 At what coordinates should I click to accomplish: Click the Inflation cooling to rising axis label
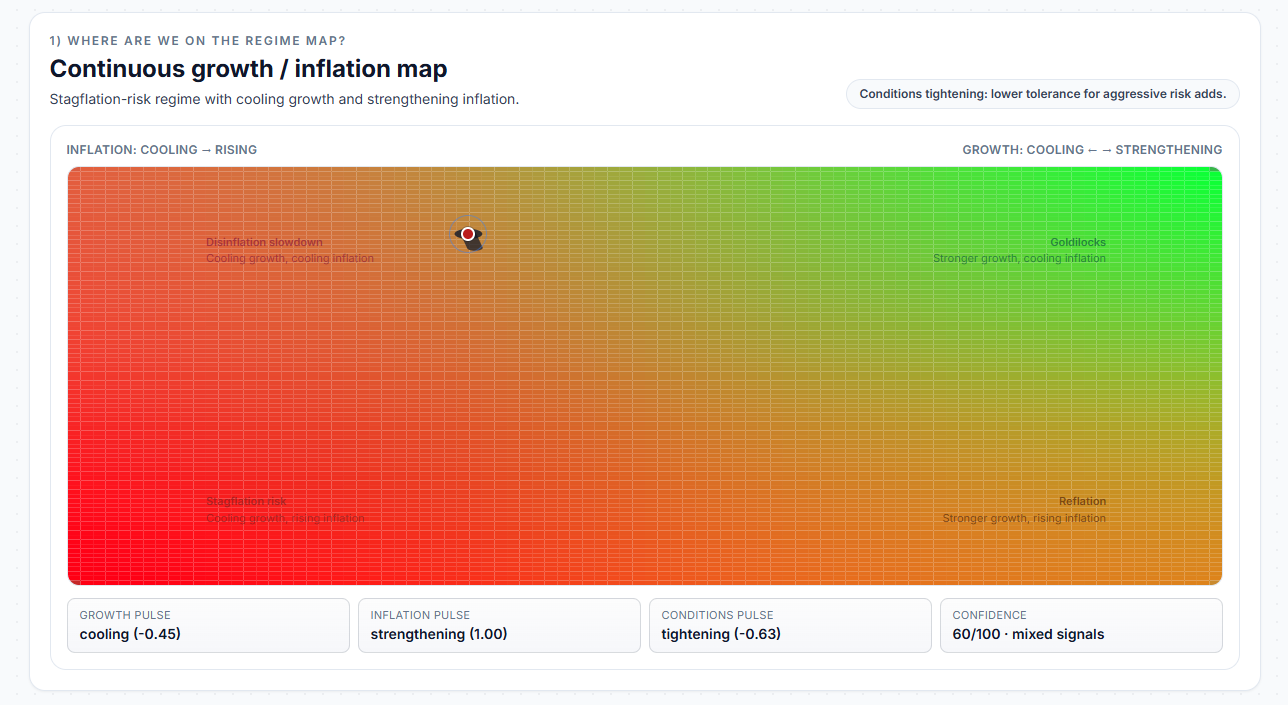pyautogui.click(x=162, y=150)
